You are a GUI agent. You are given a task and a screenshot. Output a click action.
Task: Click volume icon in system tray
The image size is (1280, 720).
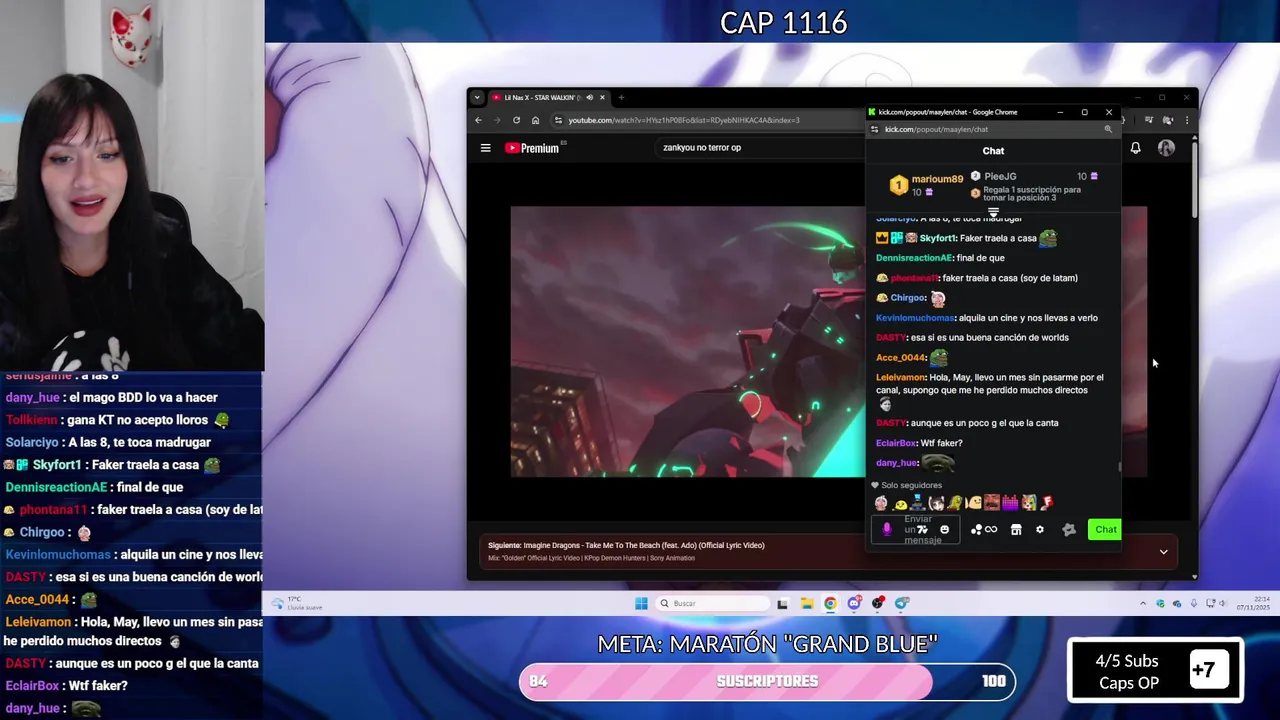pyautogui.click(x=1222, y=603)
